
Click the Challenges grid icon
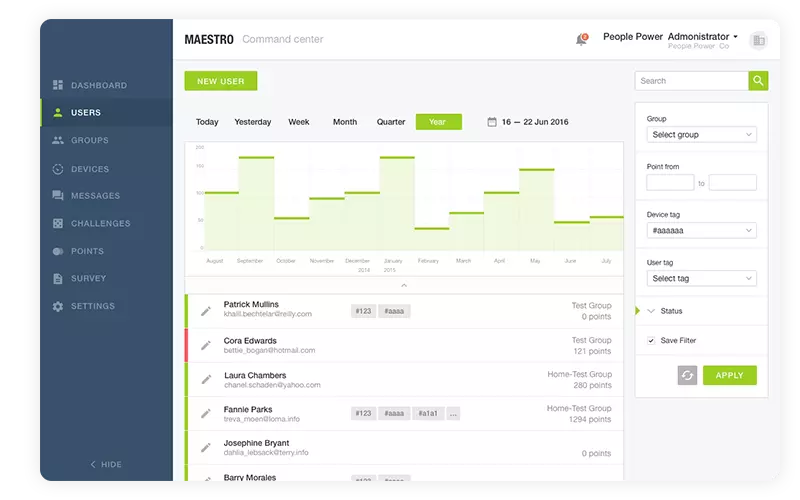coord(58,223)
